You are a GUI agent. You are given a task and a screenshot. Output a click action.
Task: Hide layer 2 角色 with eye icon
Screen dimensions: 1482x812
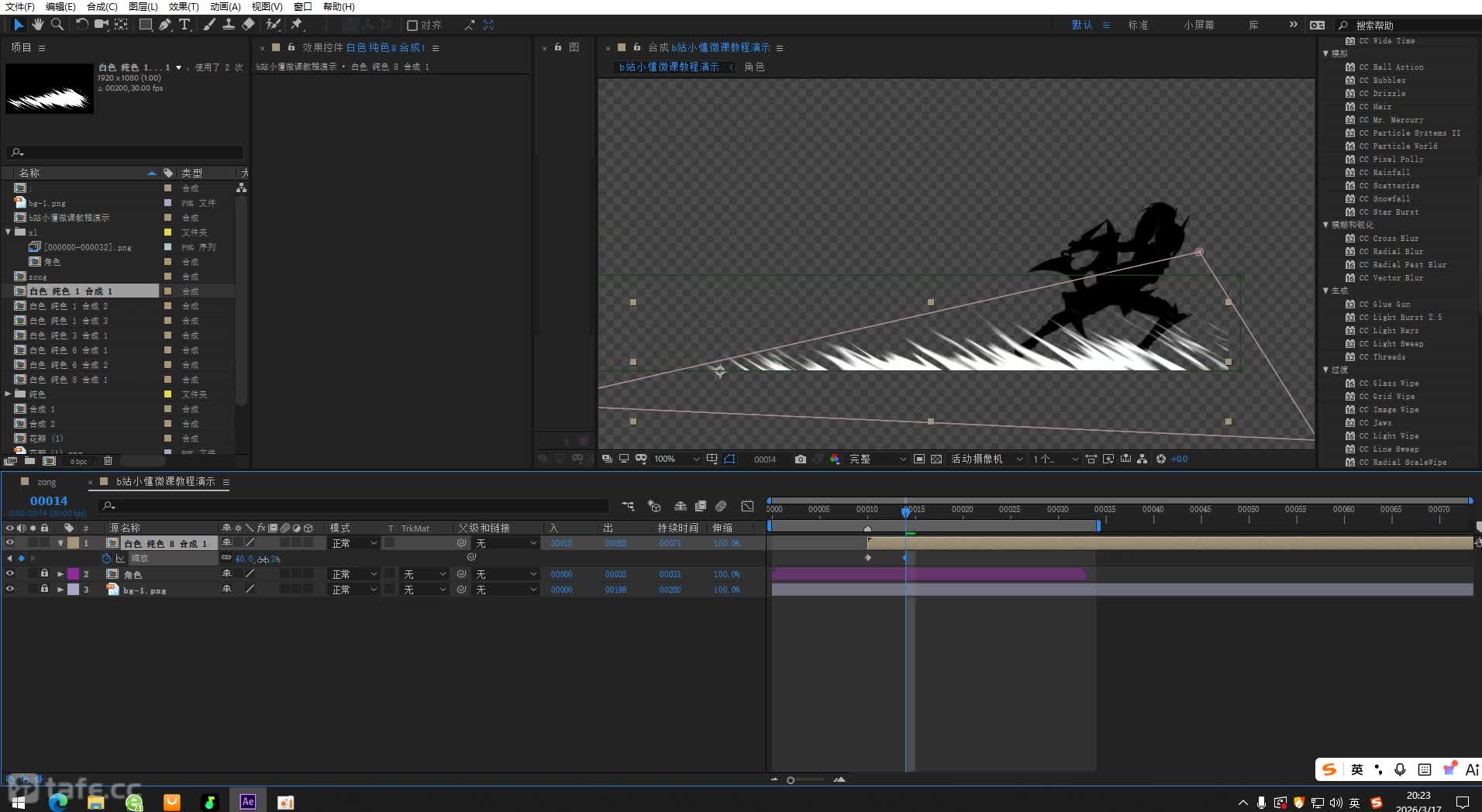coord(10,574)
